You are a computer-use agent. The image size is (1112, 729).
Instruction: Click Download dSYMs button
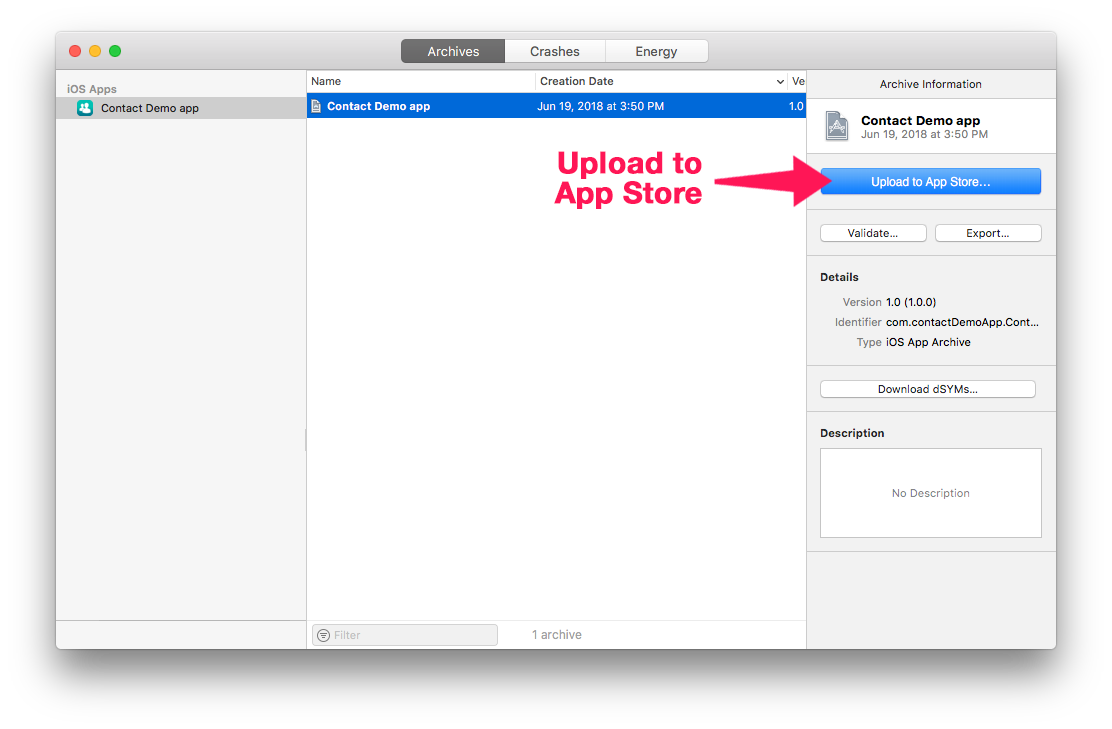coord(928,389)
